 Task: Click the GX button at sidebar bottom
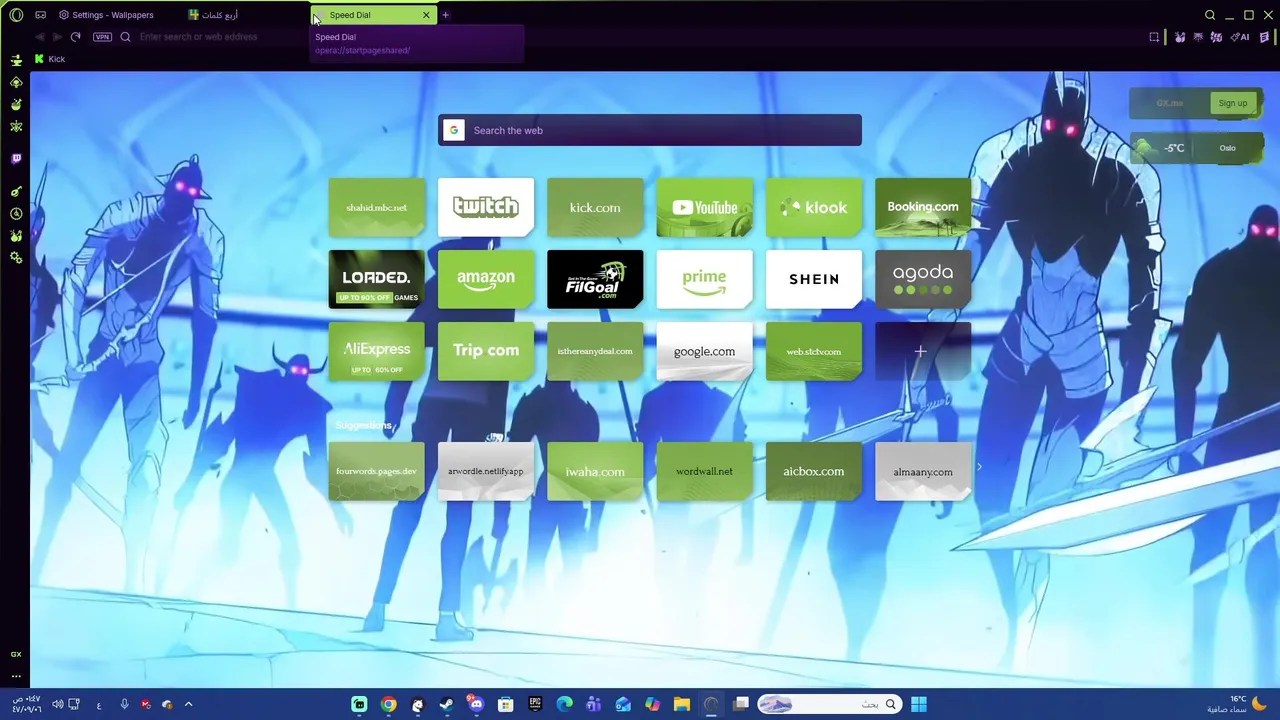click(x=16, y=654)
